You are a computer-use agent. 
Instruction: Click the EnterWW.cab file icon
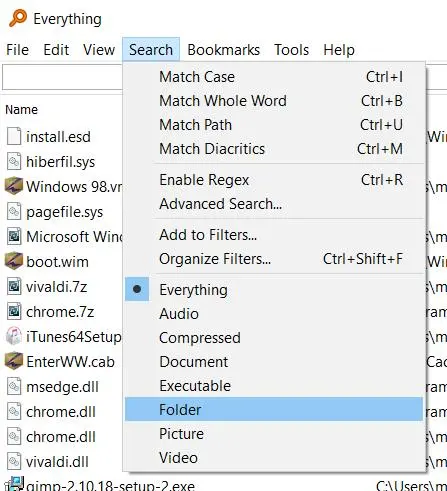pos(14,361)
